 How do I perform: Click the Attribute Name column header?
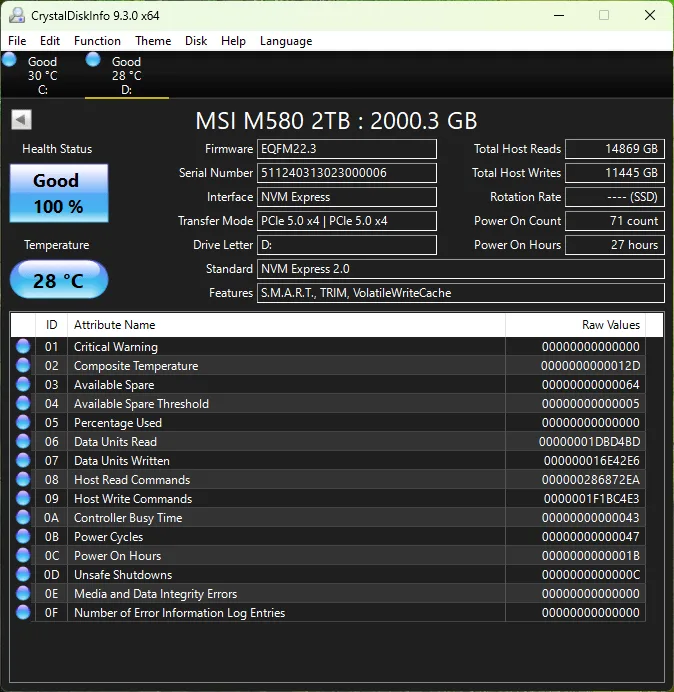(286, 325)
